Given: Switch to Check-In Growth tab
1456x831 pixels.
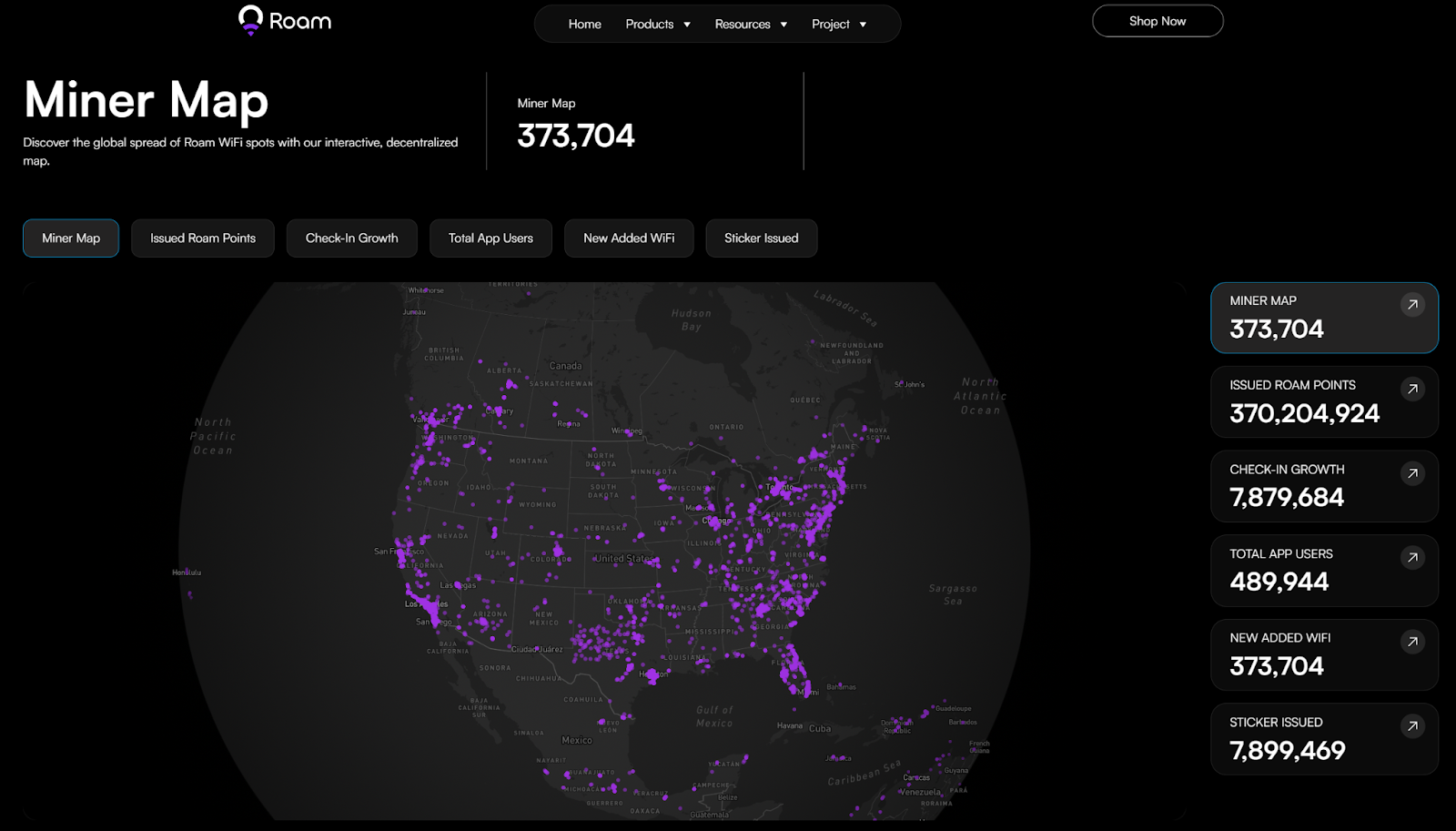Looking at the screenshot, I should point(352,238).
